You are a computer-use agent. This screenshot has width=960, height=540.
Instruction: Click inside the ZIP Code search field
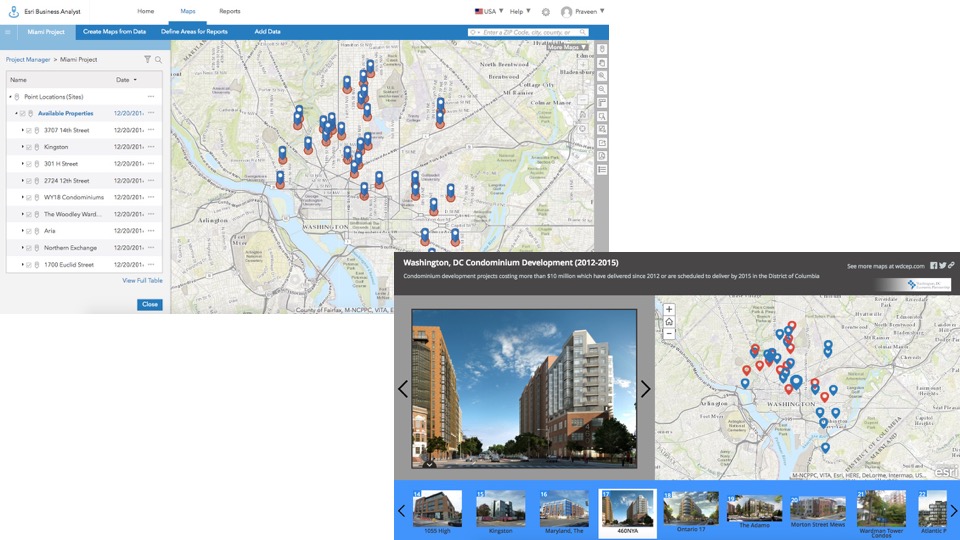(528, 32)
